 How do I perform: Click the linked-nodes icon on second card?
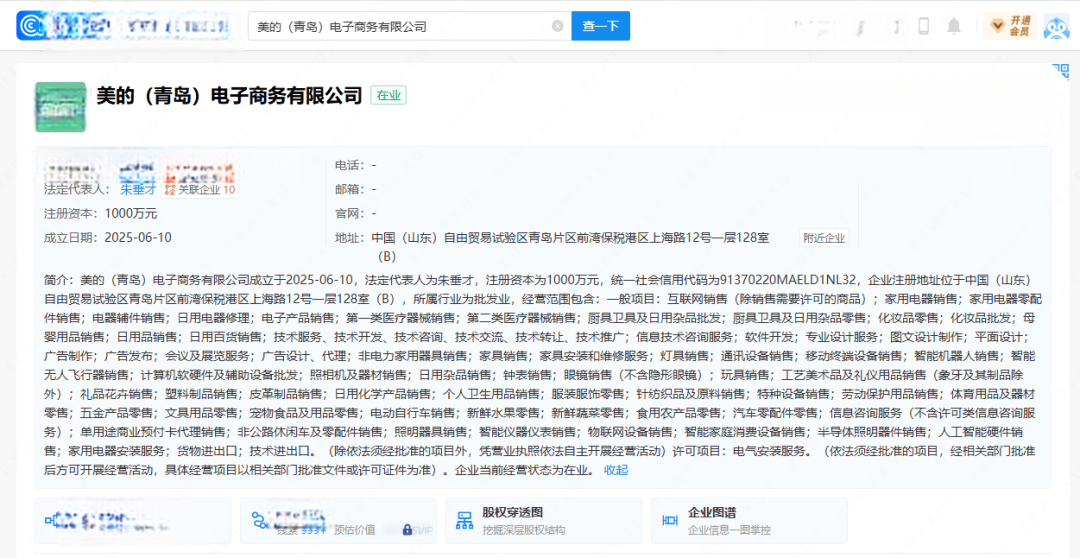[259, 521]
